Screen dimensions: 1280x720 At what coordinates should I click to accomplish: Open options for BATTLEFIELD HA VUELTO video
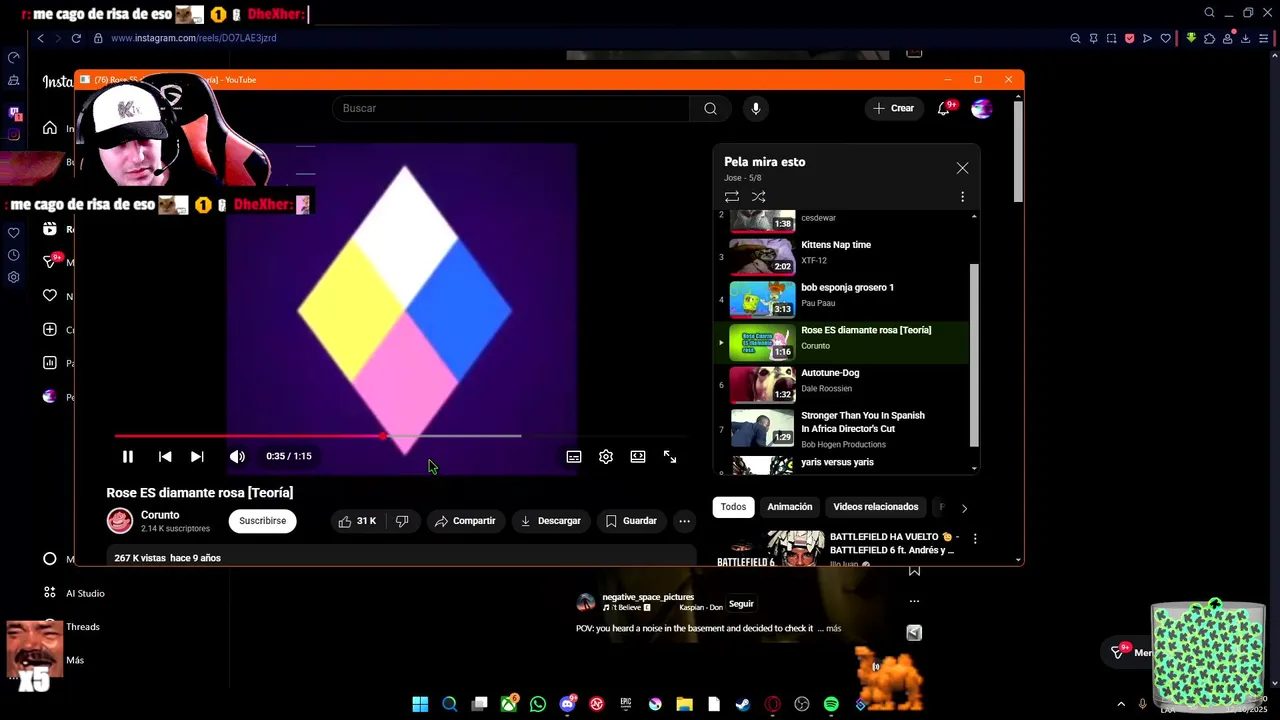pos(975,538)
